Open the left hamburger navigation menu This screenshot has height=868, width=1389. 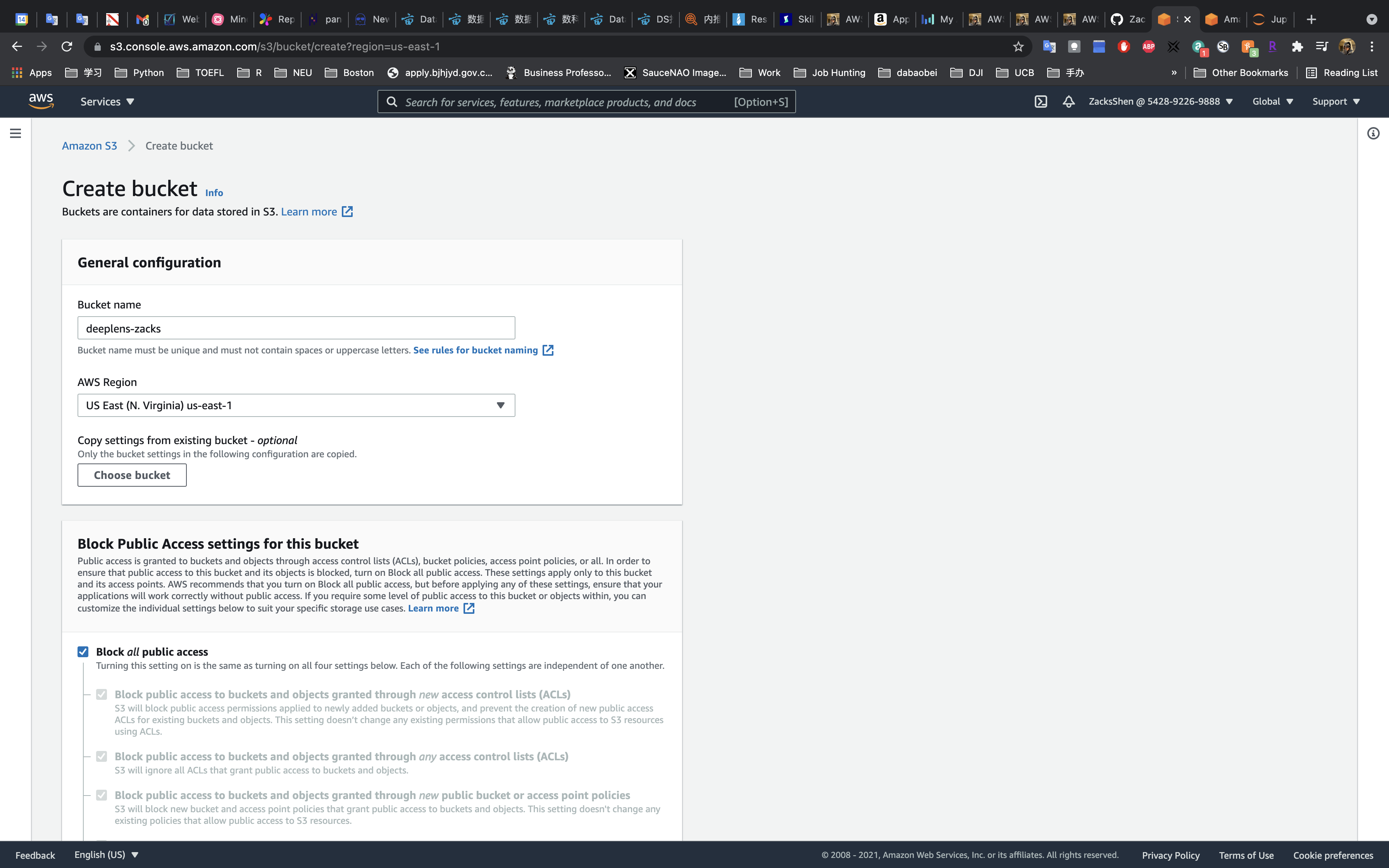16,133
